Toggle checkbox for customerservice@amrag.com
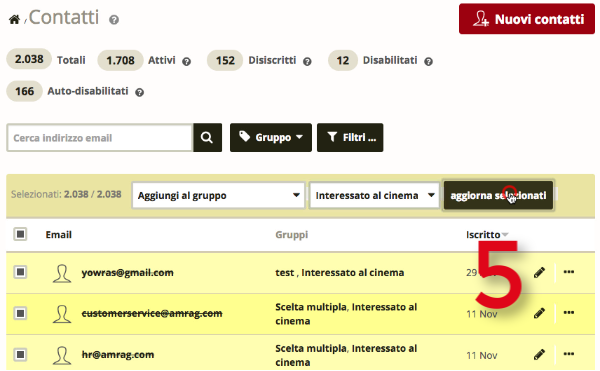Viewport: 600px width, 371px height. pos(20,313)
